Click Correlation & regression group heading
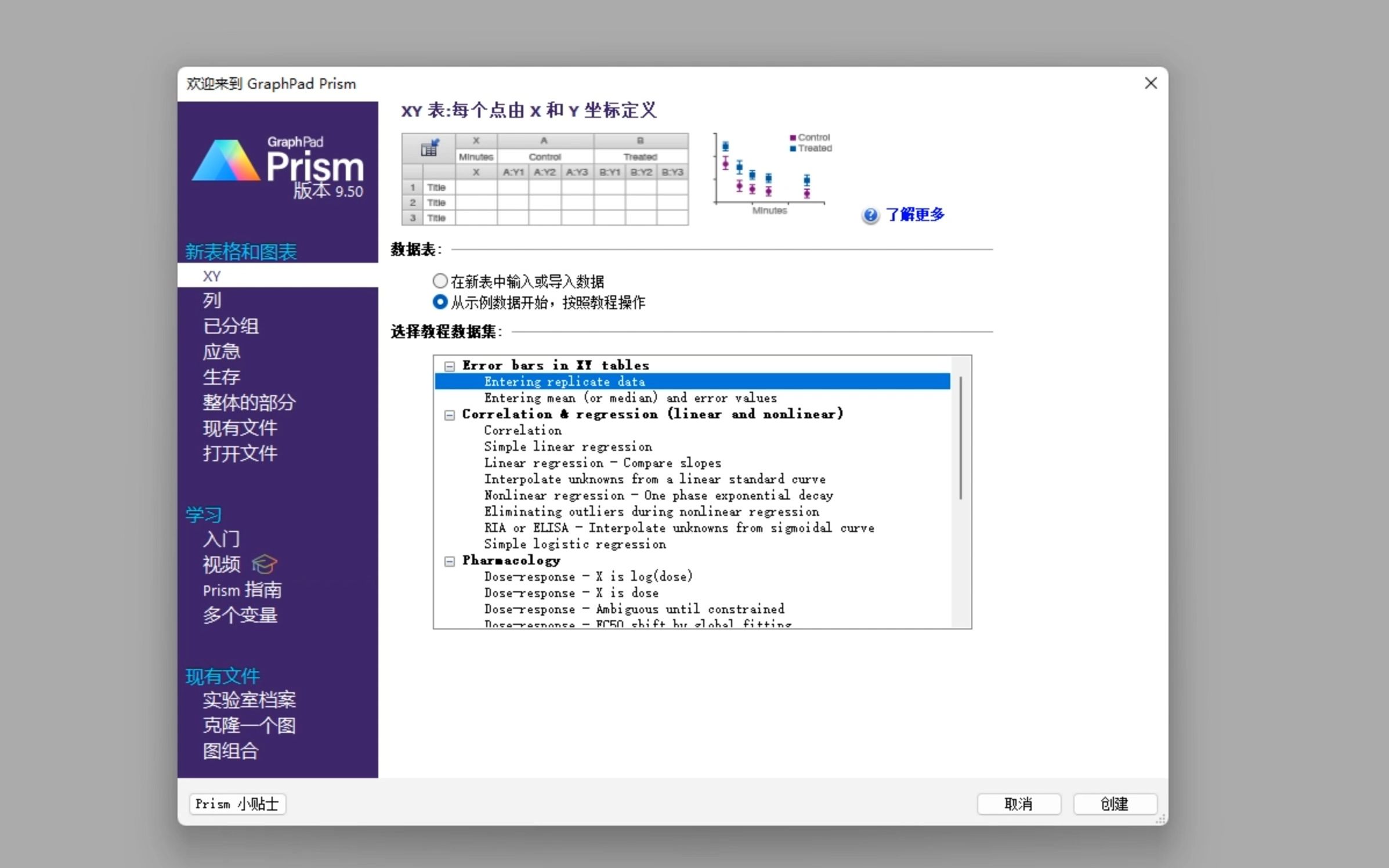 click(653, 414)
